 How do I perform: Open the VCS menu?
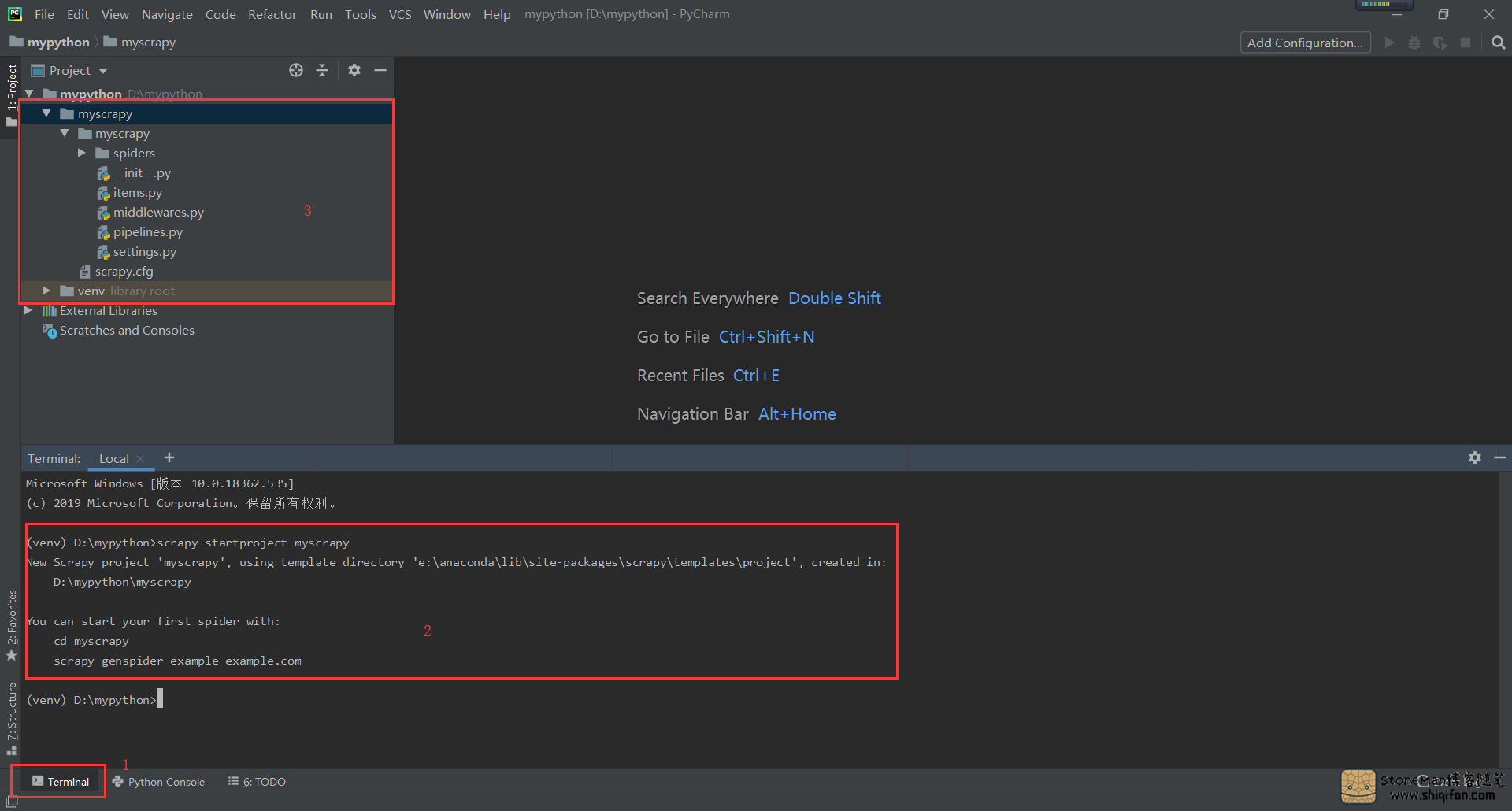[x=400, y=14]
